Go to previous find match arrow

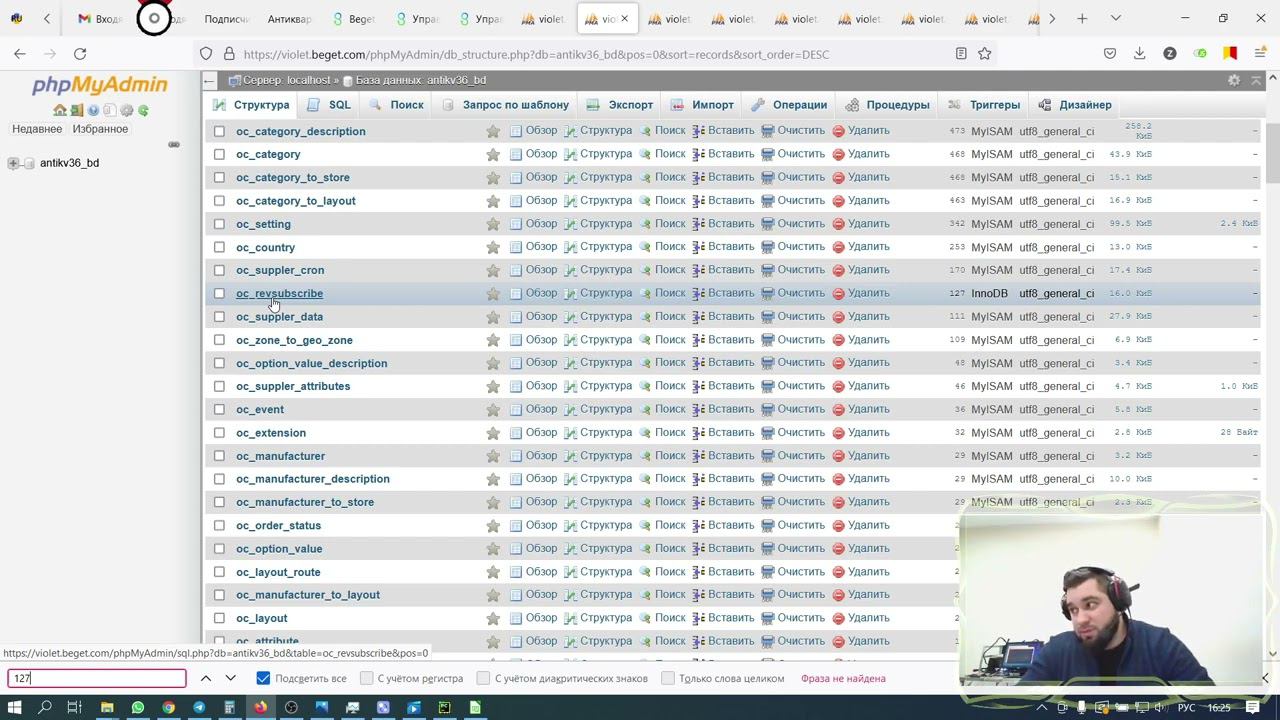(206, 678)
